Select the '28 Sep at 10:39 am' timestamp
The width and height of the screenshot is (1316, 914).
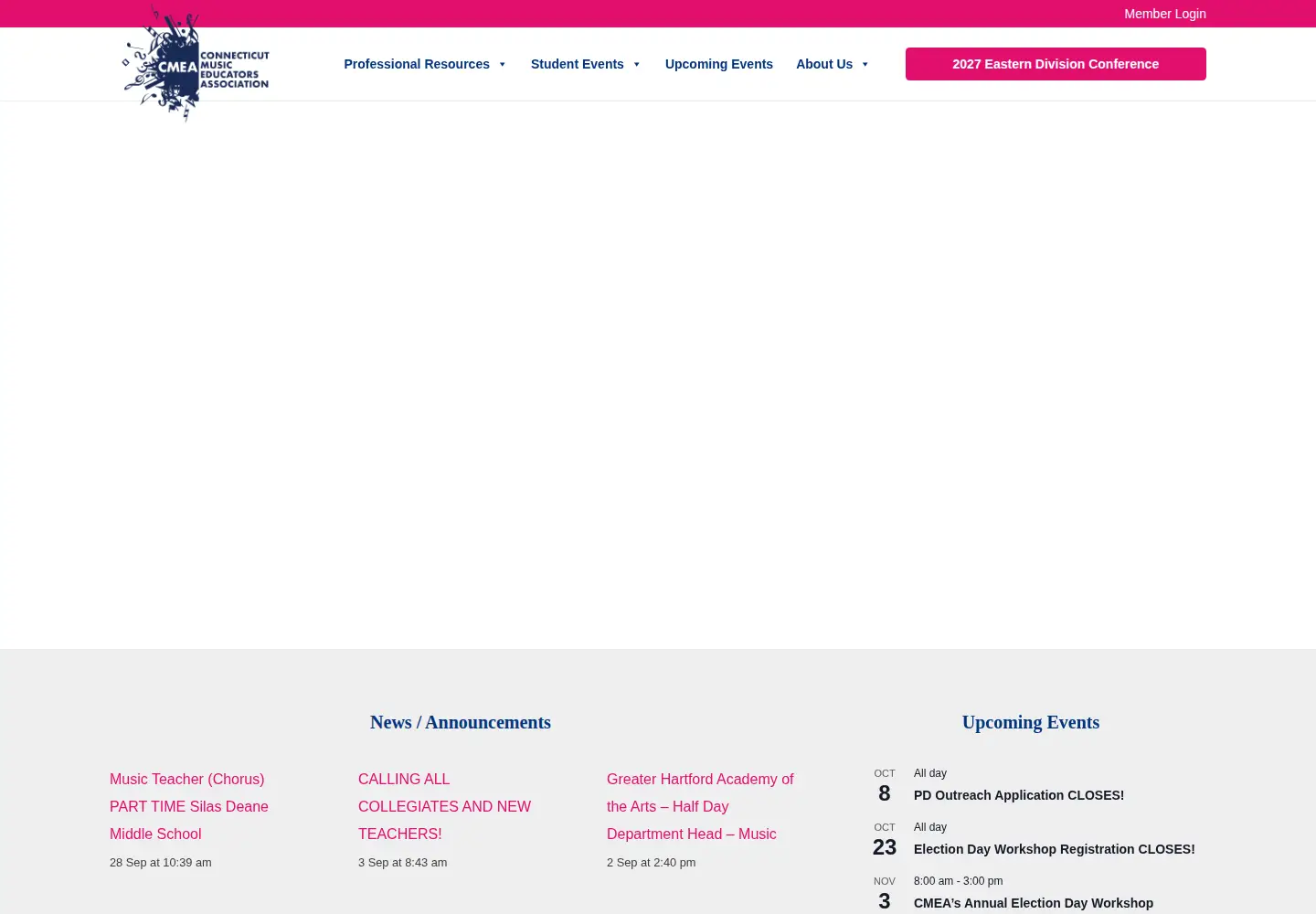pos(161,862)
